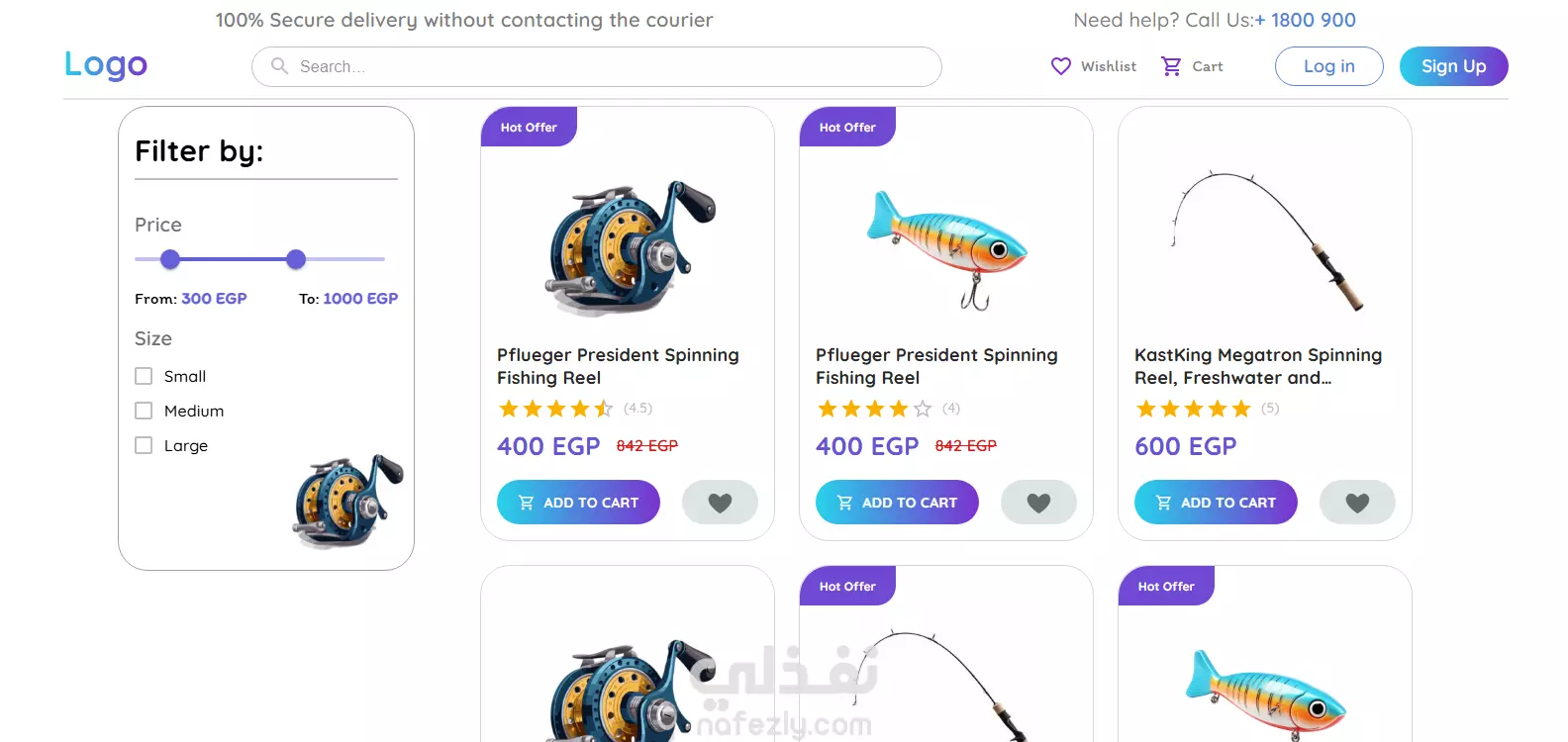Favorite the fish lure product with heart button
The width and height of the screenshot is (1568, 742).
tap(1038, 503)
